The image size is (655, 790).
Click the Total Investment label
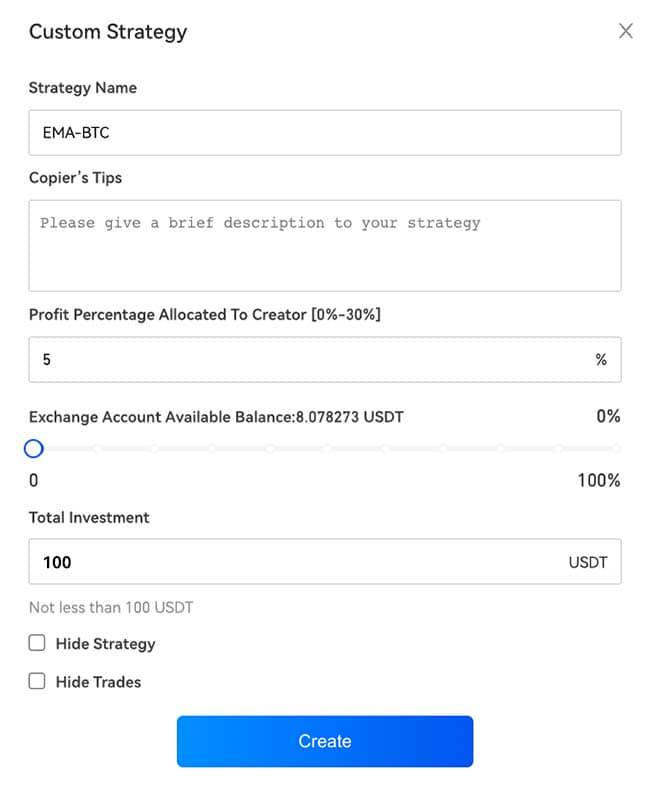tap(89, 518)
